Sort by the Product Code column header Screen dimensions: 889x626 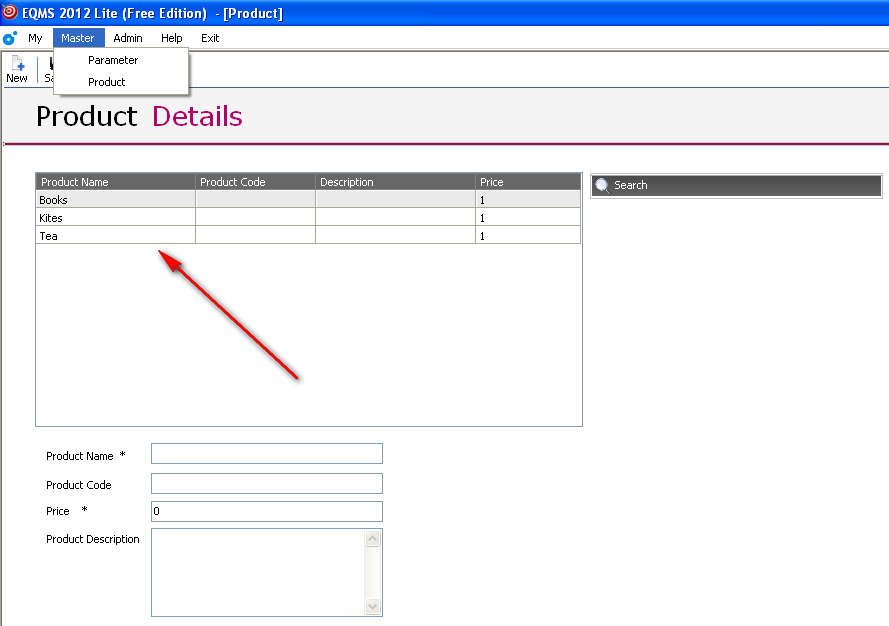point(255,182)
